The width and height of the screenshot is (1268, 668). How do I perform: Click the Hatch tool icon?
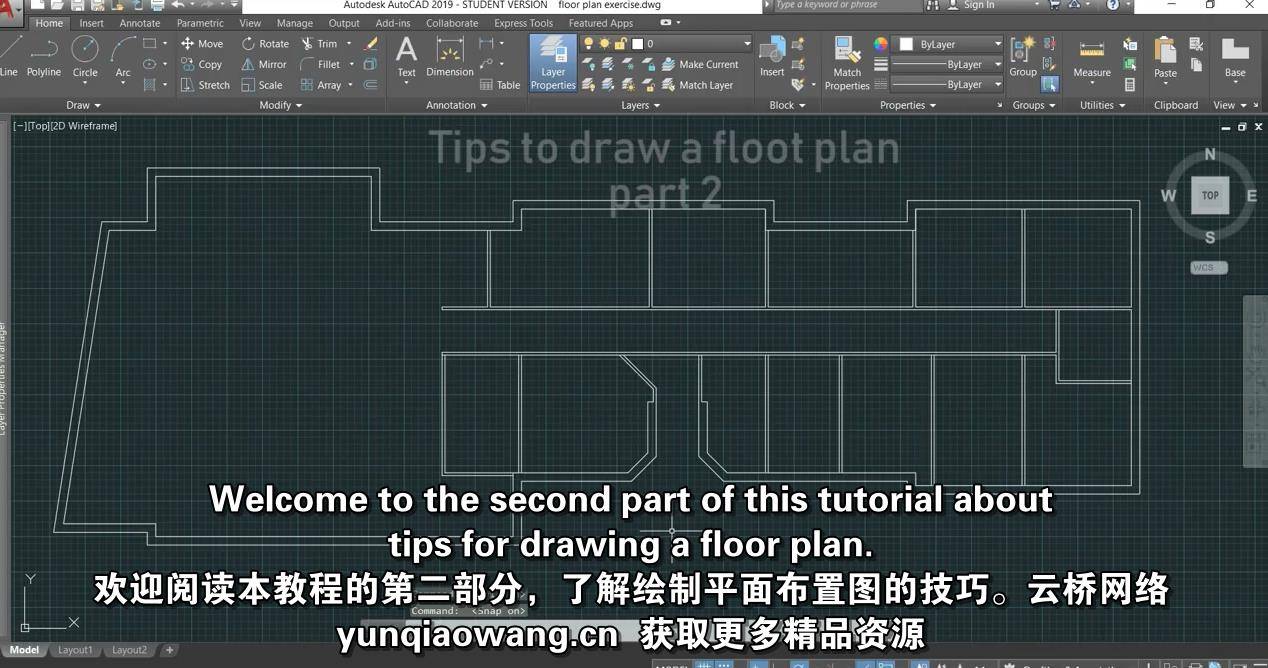click(x=149, y=85)
